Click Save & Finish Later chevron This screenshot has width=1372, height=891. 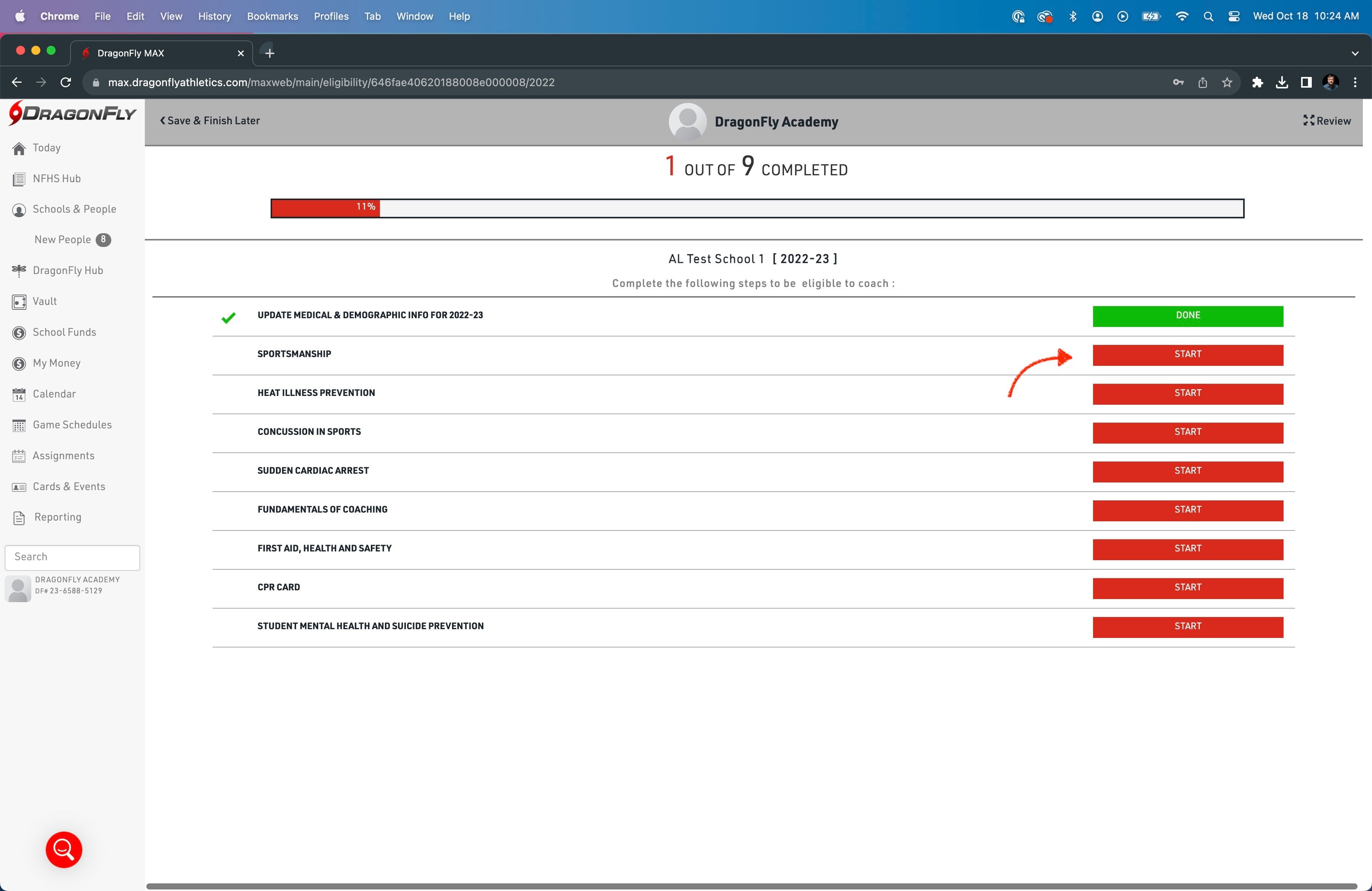point(163,121)
